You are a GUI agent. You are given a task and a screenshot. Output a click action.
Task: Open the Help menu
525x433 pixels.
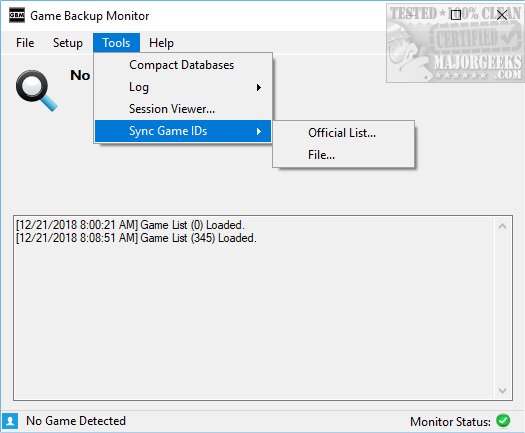click(x=161, y=43)
